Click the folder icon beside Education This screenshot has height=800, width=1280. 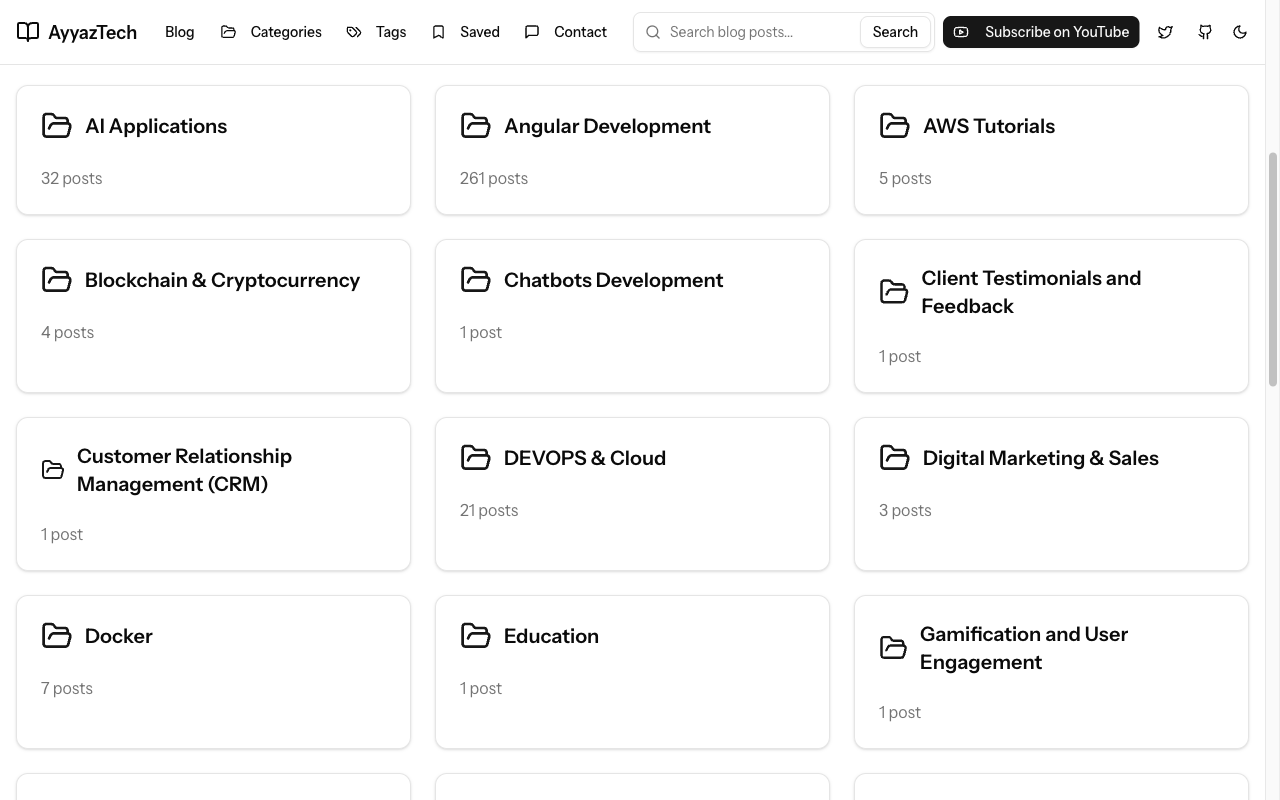(x=475, y=636)
